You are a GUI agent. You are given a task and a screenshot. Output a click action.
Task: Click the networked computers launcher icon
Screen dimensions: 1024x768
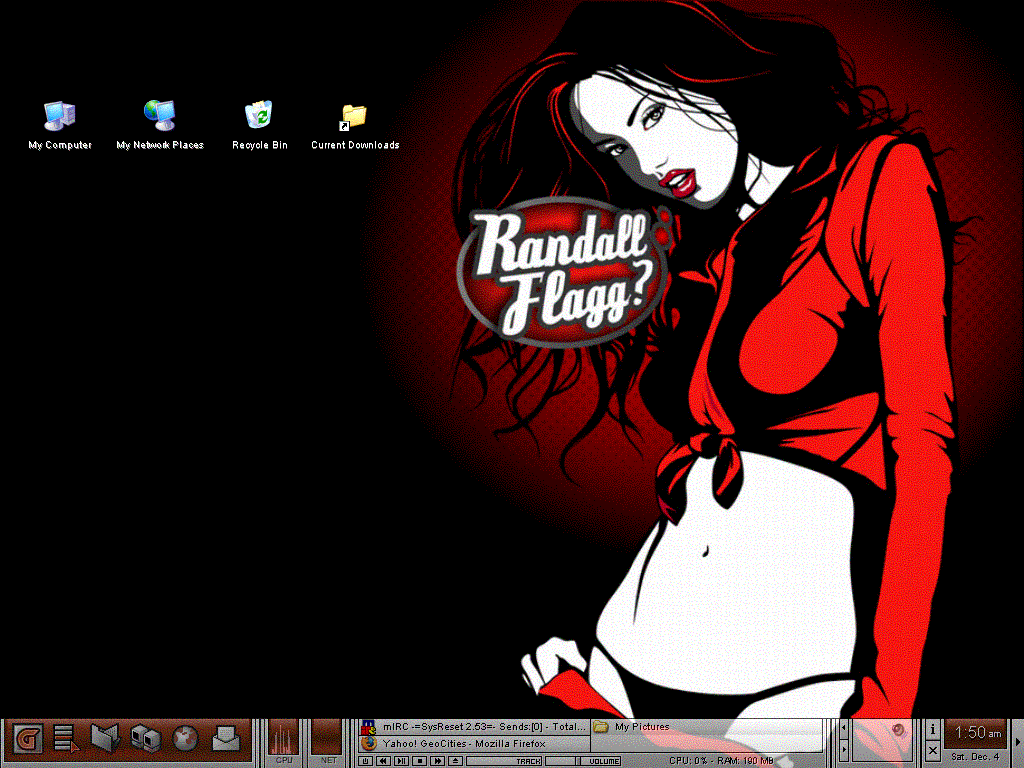pos(146,739)
